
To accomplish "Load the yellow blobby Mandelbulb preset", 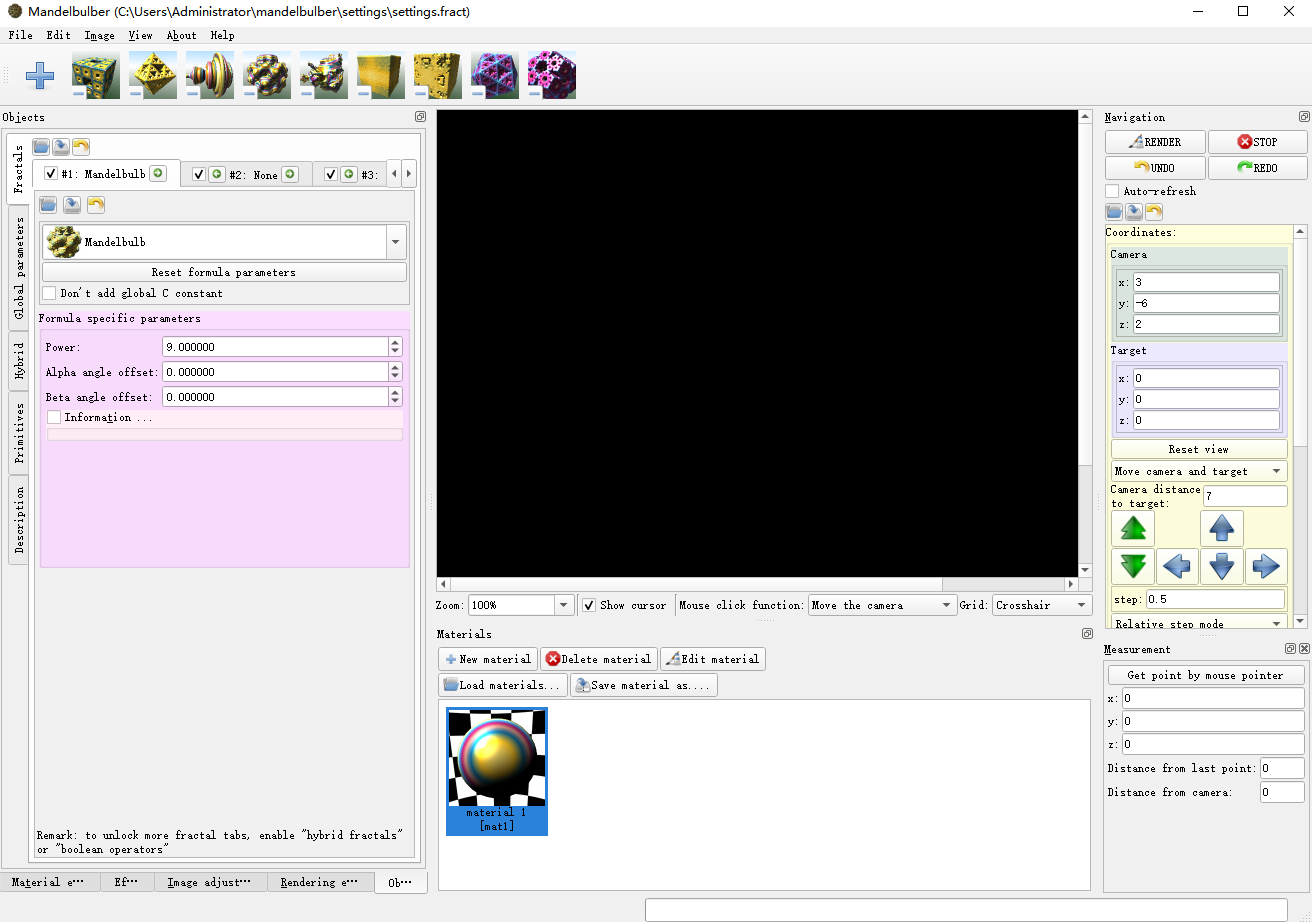I will [266, 75].
